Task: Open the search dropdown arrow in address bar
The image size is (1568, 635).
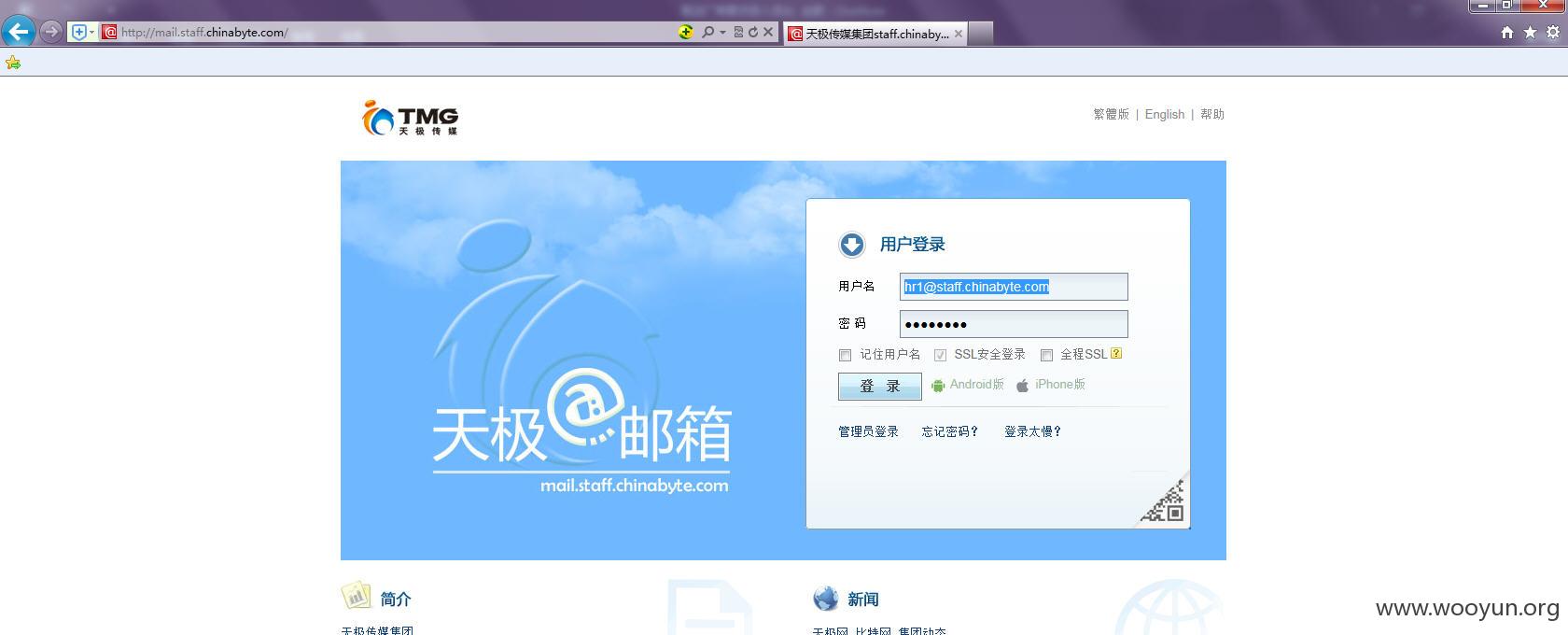Action: 722,33
